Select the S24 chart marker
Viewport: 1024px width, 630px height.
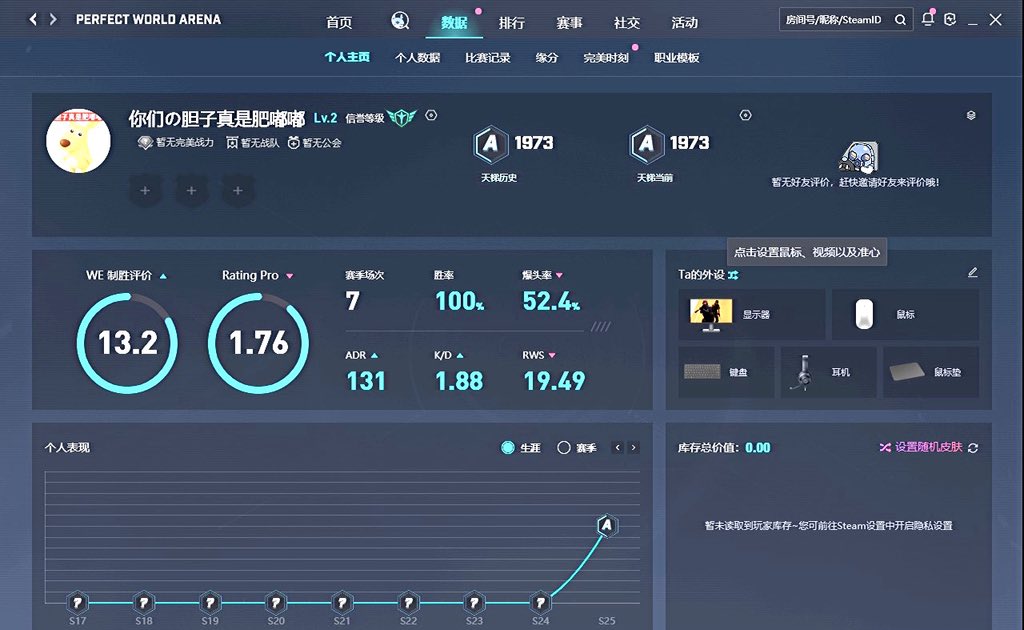[x=540, y=602]
